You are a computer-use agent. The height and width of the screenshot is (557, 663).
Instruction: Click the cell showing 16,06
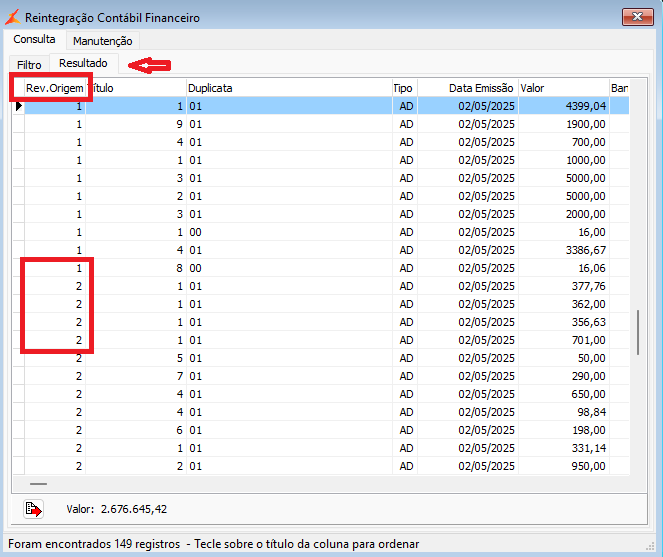(x=564, y=268)
